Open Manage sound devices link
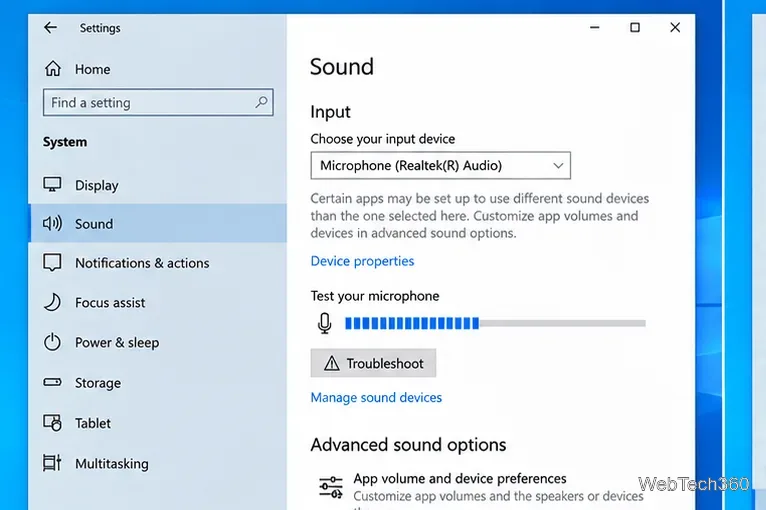Screen dimensions: 766x510 [x=376, y=397]
